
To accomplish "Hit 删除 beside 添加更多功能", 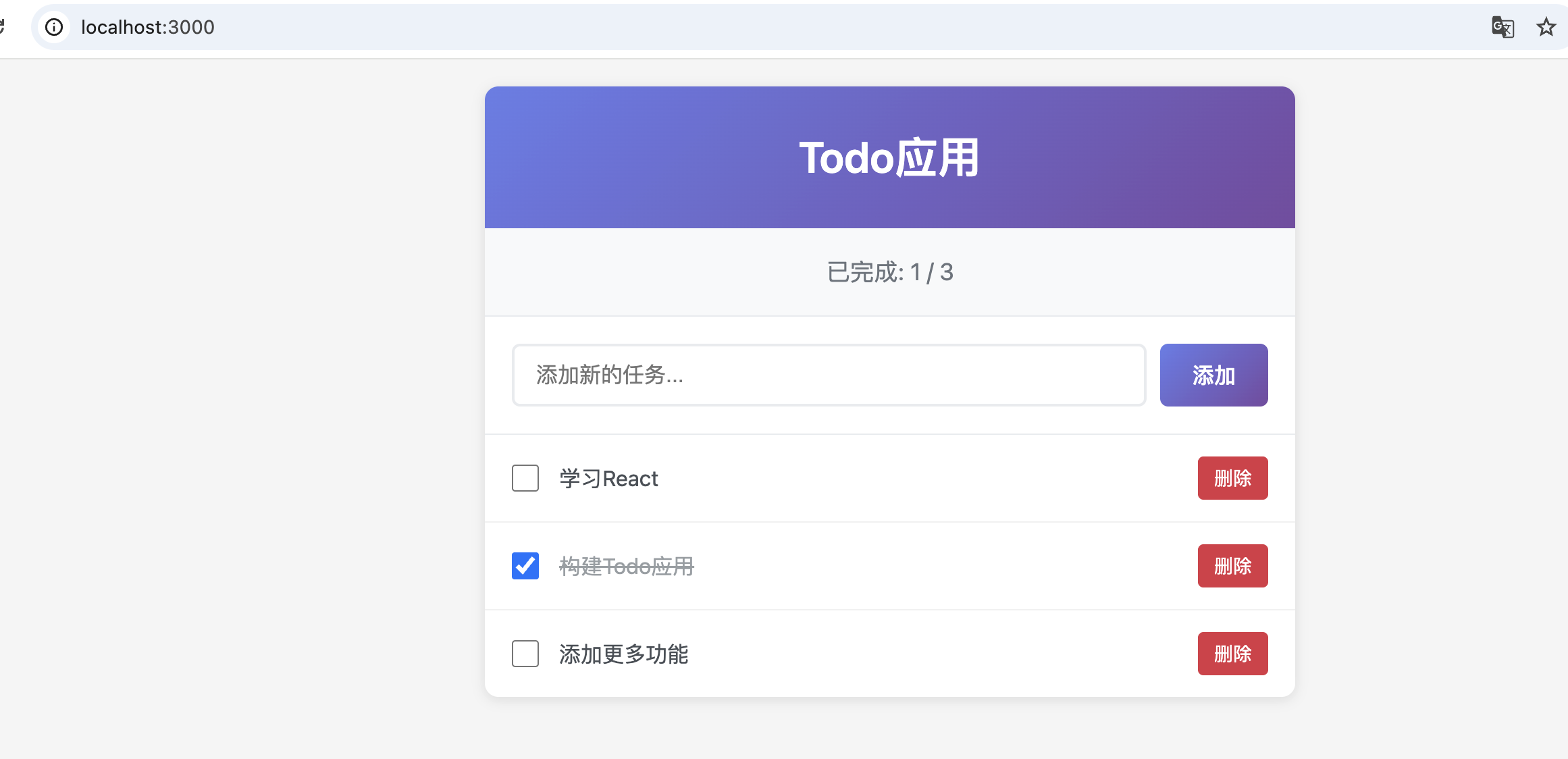I will point(1232,654).
